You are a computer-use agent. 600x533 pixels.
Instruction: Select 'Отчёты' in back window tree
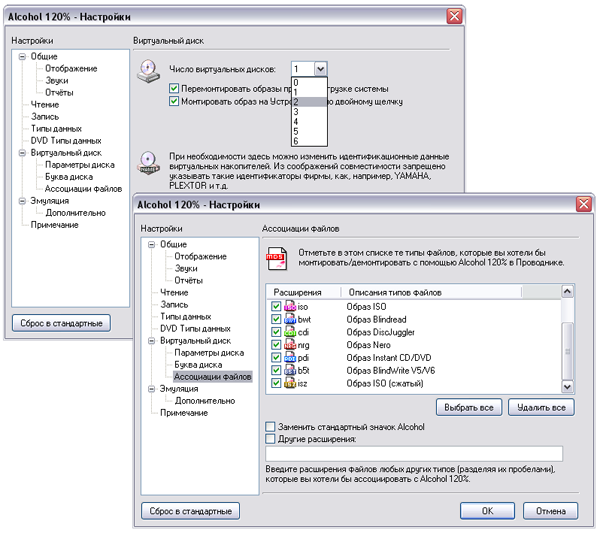click(59, 93)
